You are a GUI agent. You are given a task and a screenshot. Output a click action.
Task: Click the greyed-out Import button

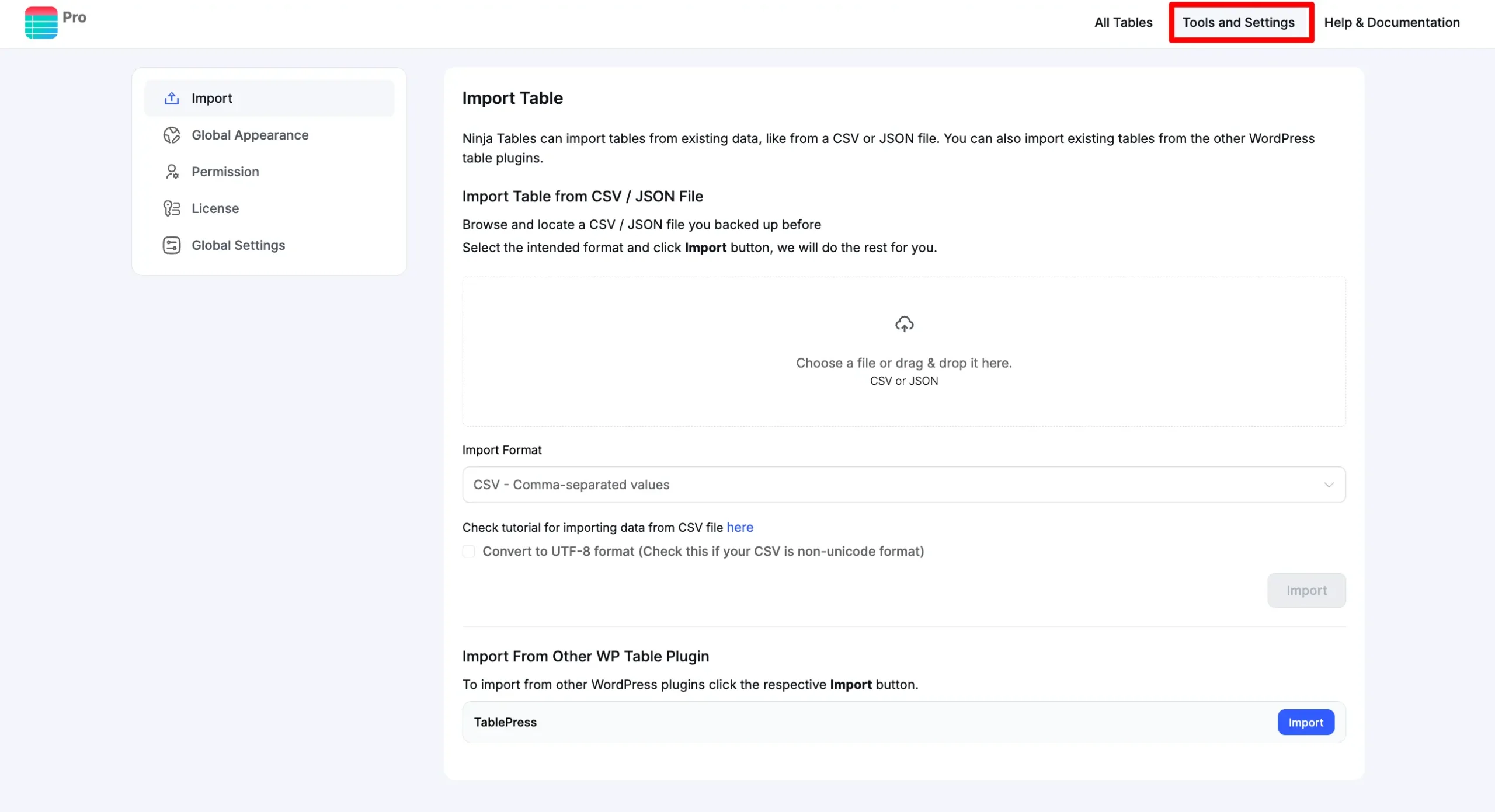point(1306,590)
